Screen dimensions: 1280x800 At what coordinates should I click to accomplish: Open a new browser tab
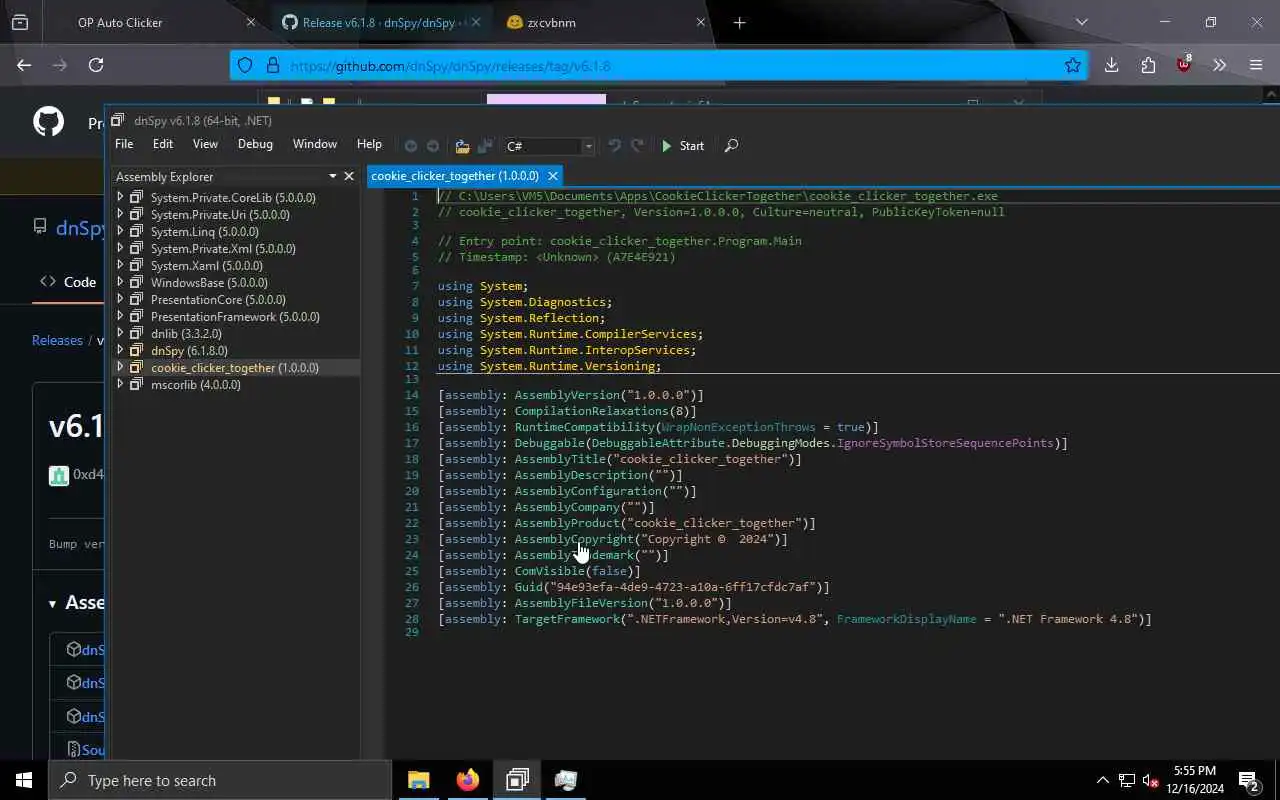point(740,22)
